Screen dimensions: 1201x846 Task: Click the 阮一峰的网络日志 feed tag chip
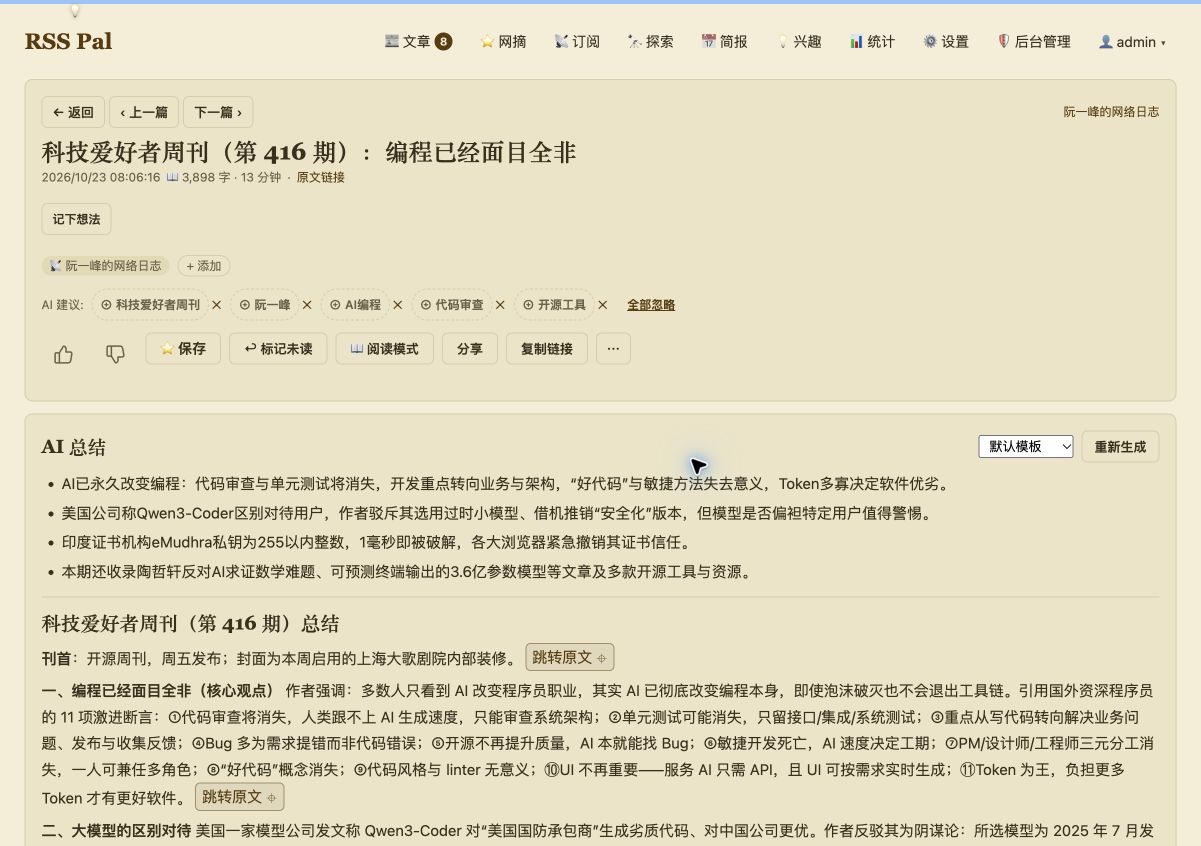105,266
